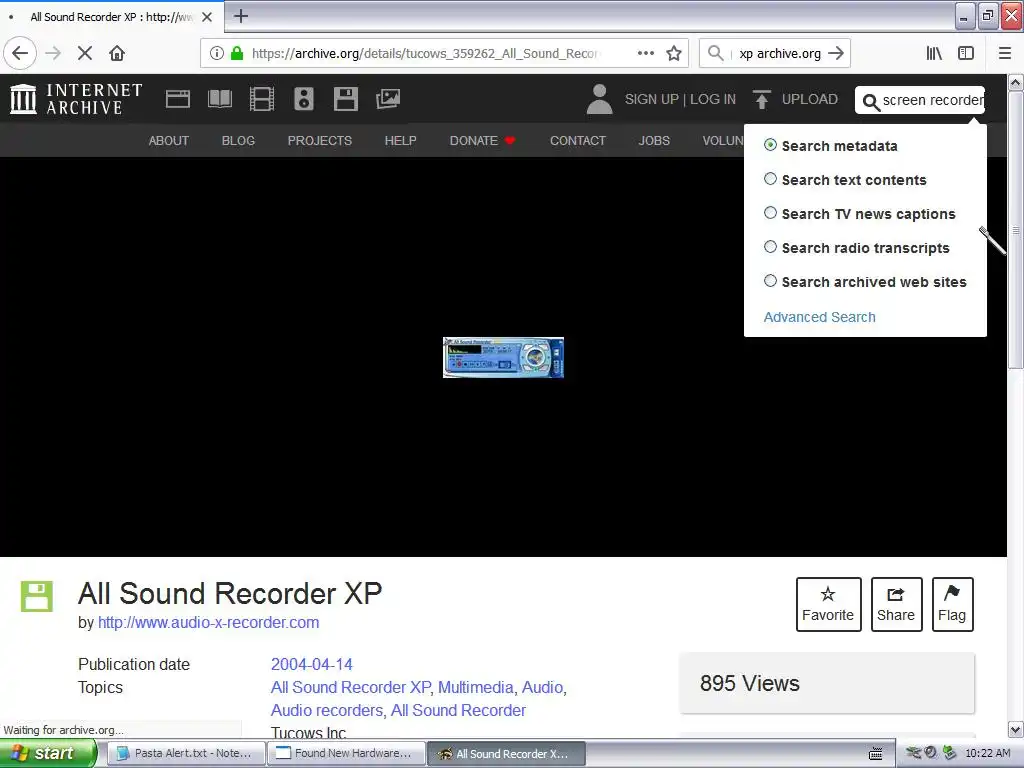Image resolution: width=1024 pixels, height=768 pixels.
Task: Open the Texts book icon
Action: pyautogui.click(x=219, y=99)
